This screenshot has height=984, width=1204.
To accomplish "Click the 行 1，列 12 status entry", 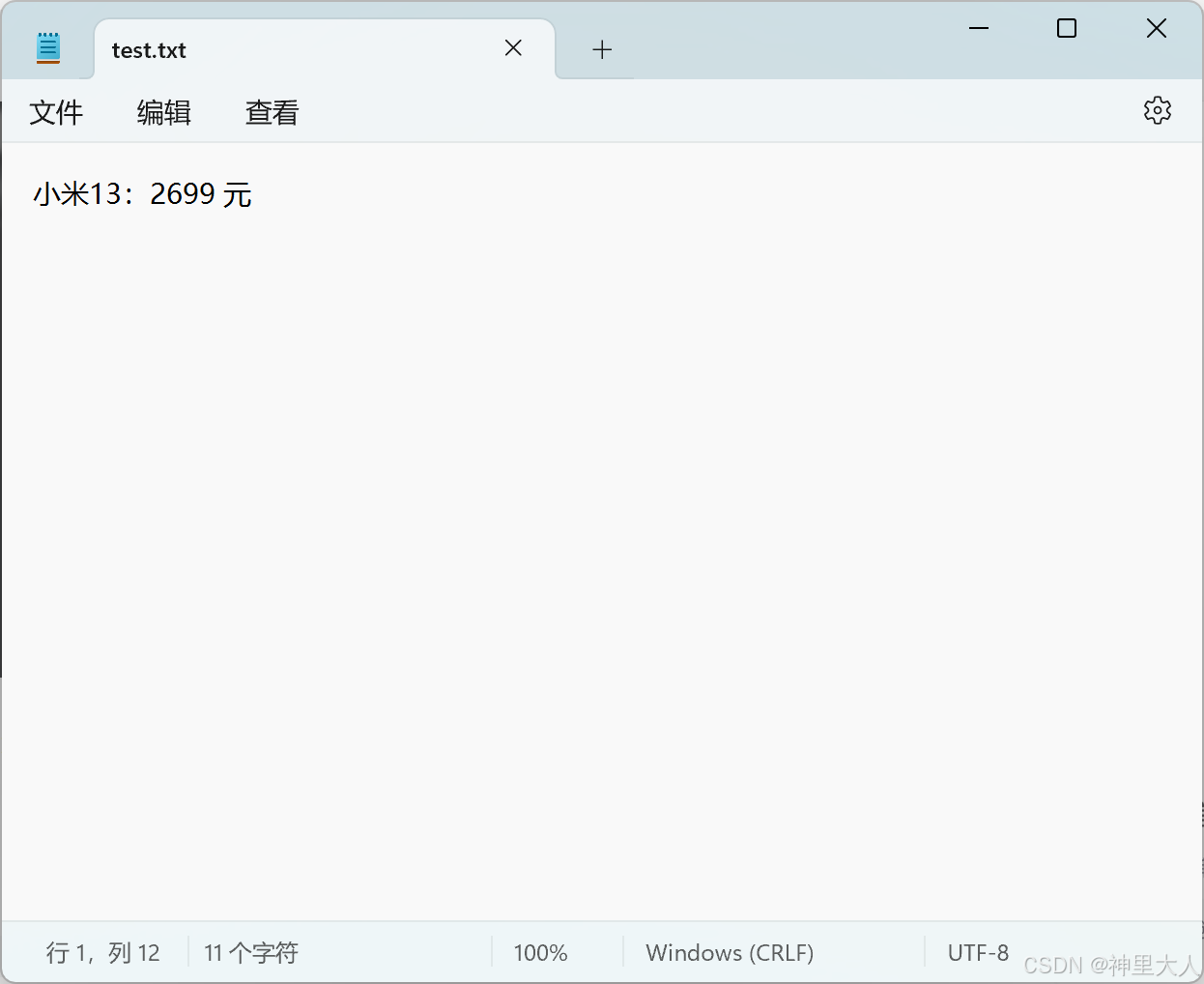I will coord(102,953).
